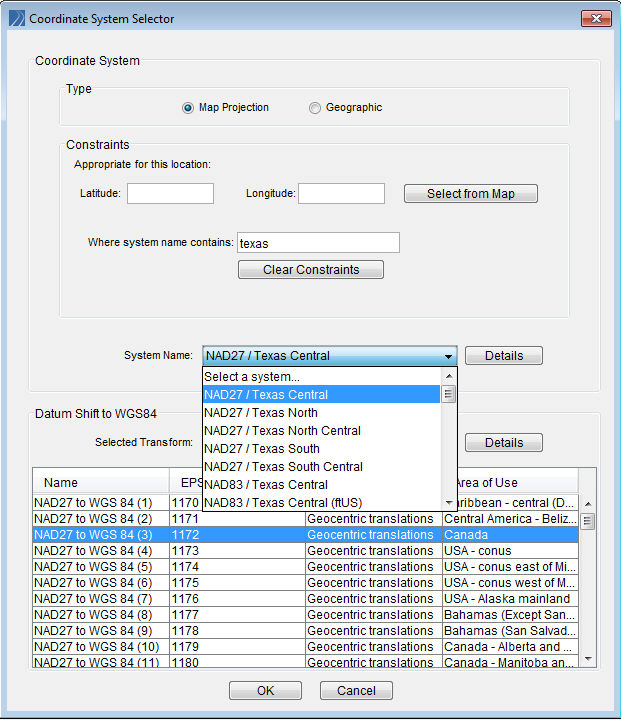The height and width of the screenshot is (720, 621).
Task: Select the Map Projection radio button
Action: point(188,108)
